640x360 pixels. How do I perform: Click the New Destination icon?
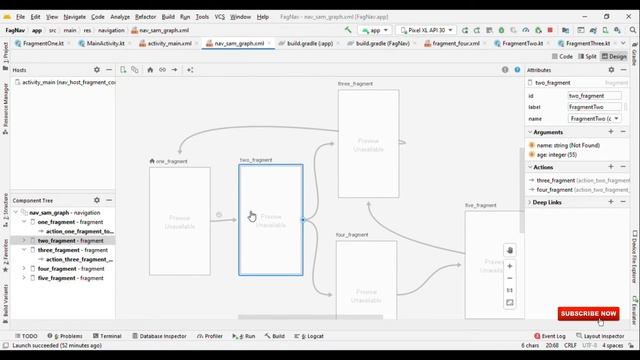123,70
